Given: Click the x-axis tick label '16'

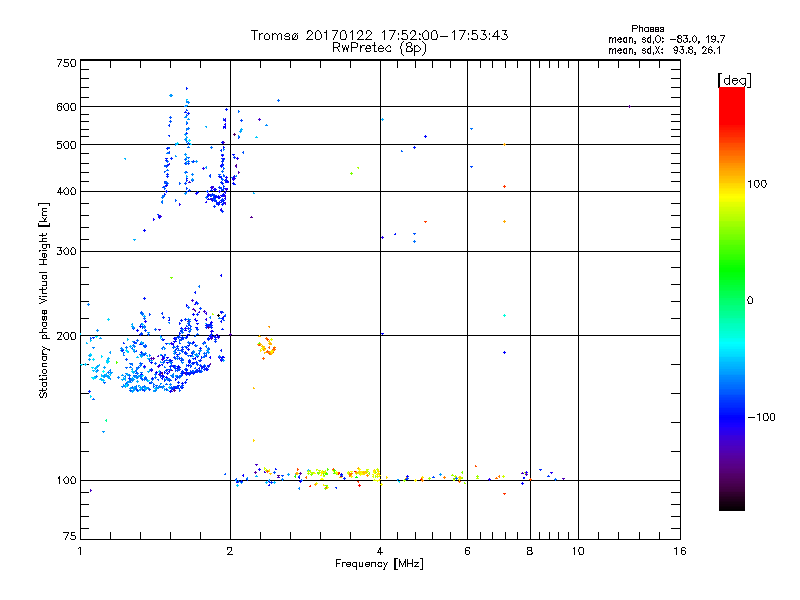Looking at the screenshot, I should 680,551.
